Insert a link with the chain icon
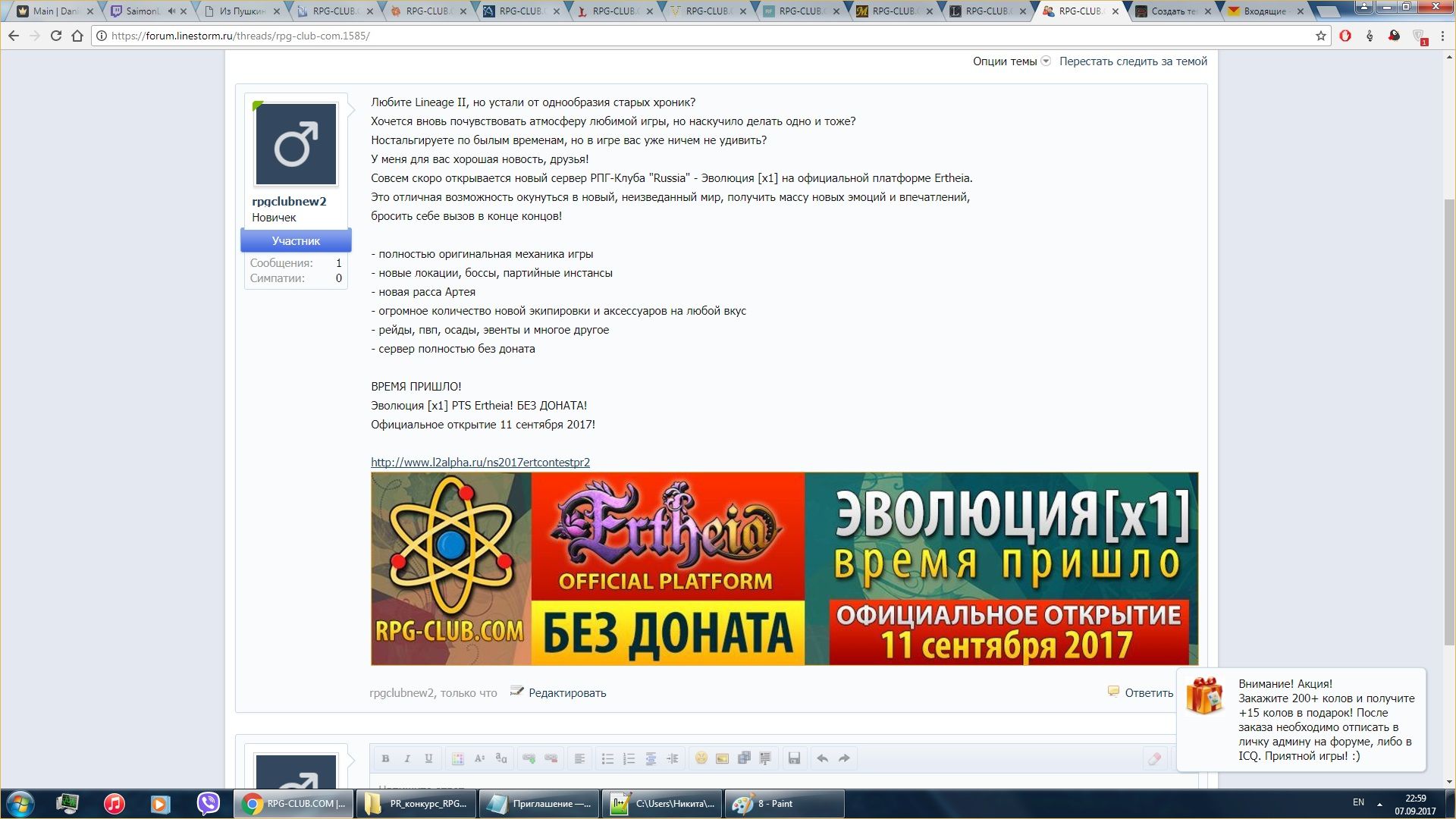This screenshot has height=819, width=1456. 529,758
